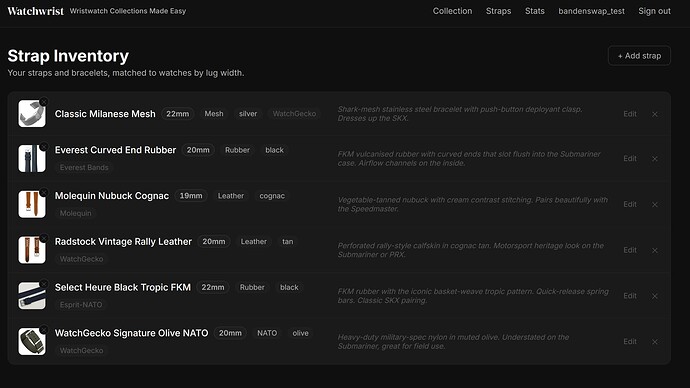Viewport: 690px width, 388px height.
Task: Edit the Classic Milanese Mesh strap
Action: [x=630, y=114]
